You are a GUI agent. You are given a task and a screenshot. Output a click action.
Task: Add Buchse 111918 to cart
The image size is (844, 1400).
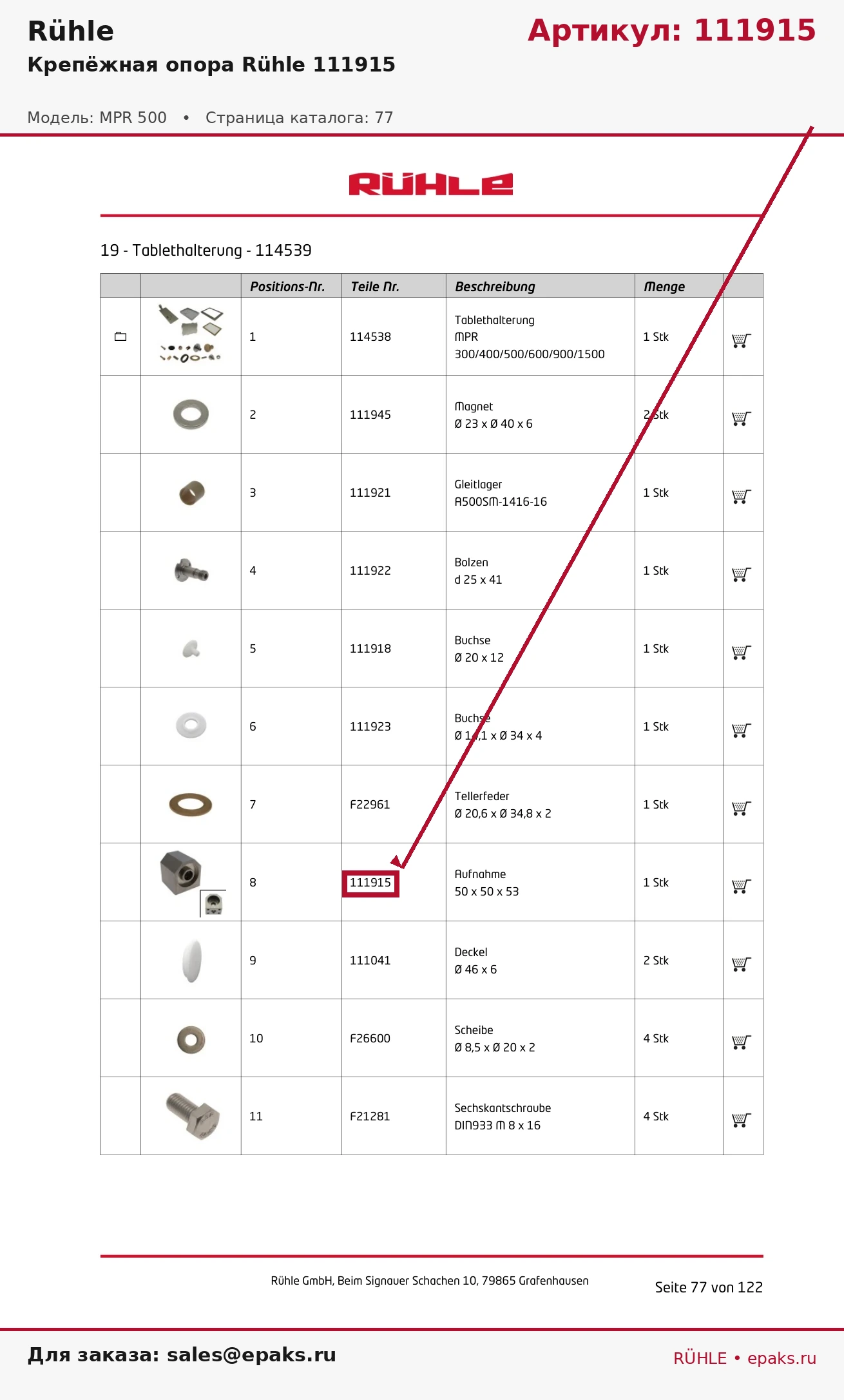coord(742,652)
